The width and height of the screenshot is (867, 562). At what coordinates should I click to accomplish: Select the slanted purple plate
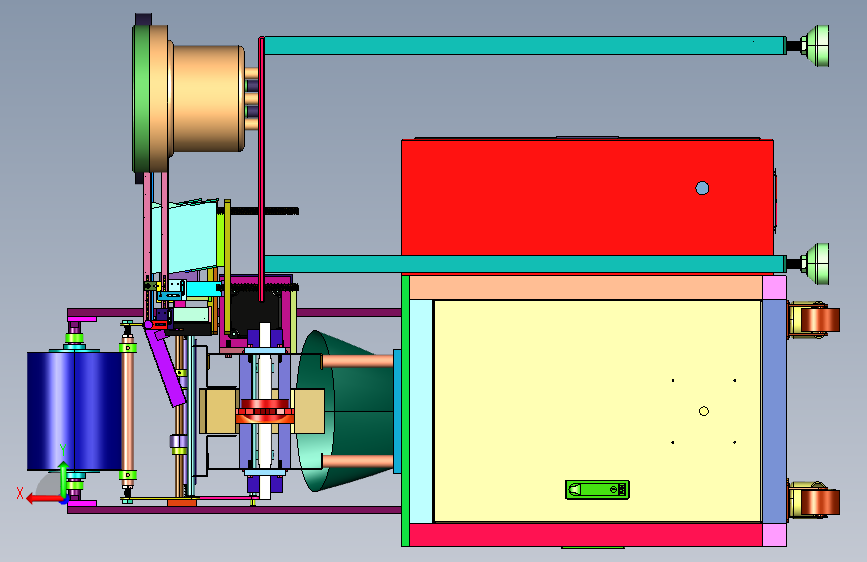pyautogui.click(x=165, y=367)
